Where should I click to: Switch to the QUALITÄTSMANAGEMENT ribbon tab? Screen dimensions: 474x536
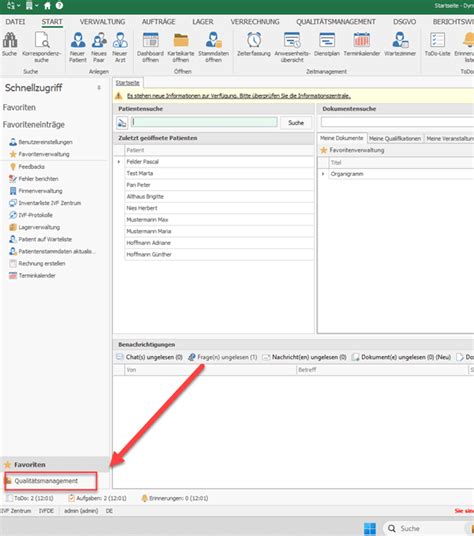336,22
